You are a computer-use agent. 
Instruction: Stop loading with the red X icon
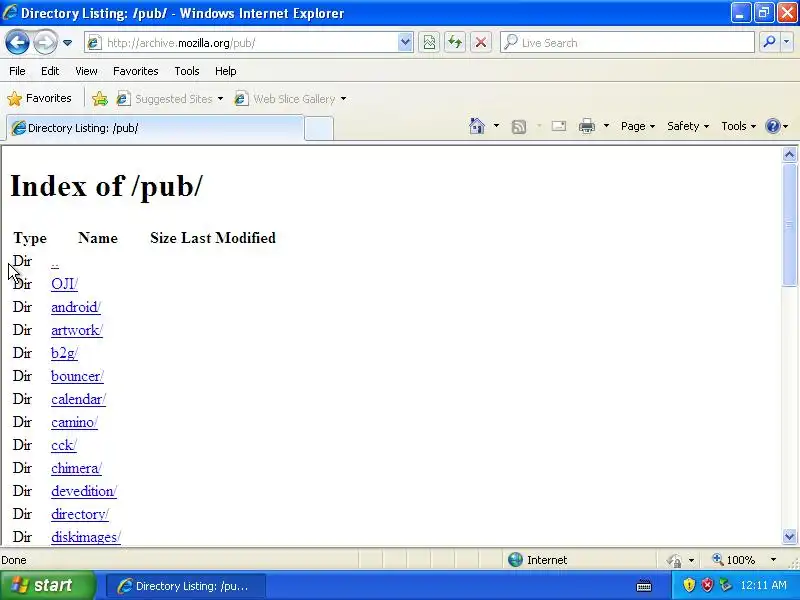(481, 43)
